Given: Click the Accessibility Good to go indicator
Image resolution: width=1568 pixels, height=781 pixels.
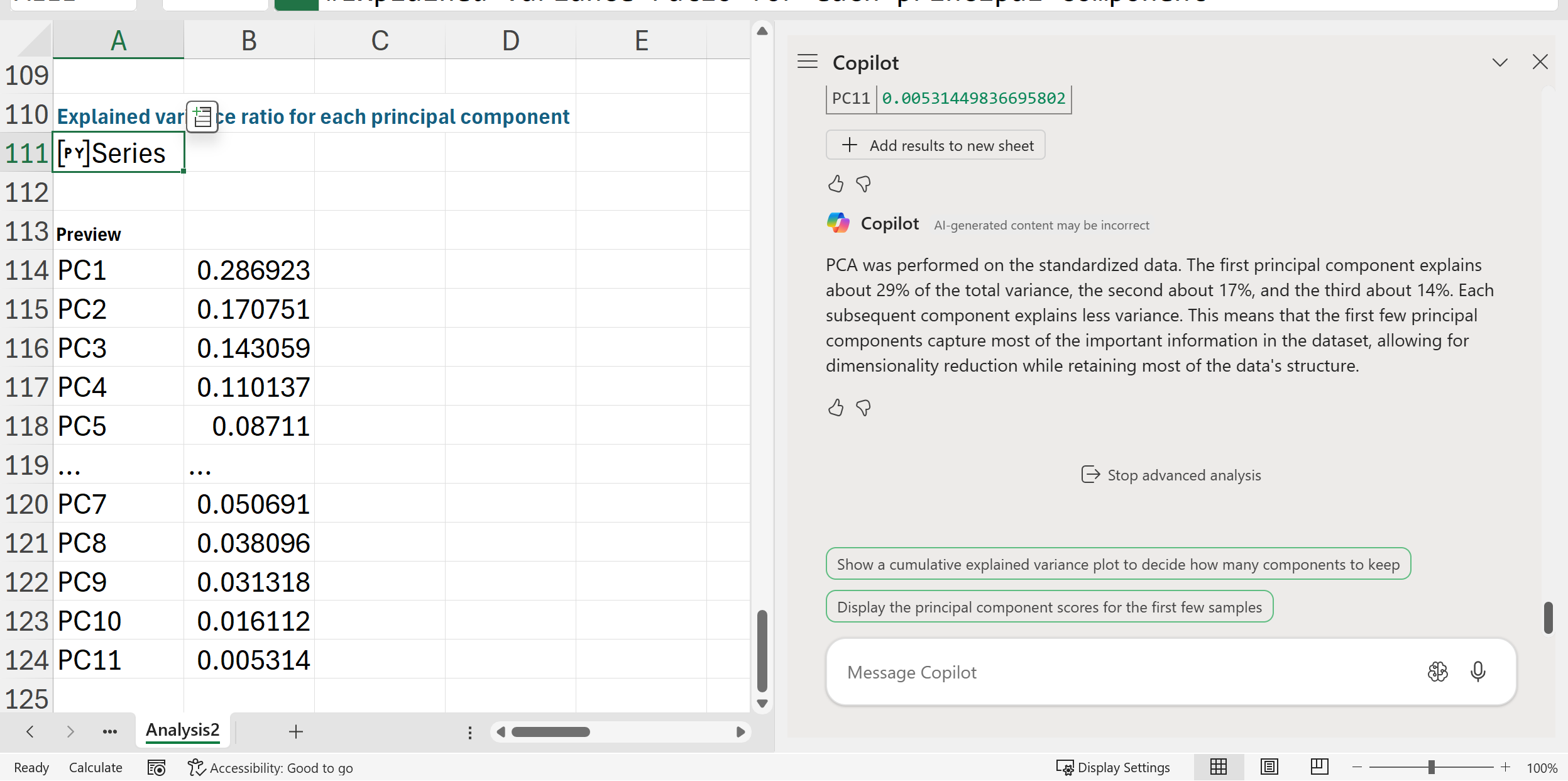Looking at the screenshot, I should click(x=271, y=768).
